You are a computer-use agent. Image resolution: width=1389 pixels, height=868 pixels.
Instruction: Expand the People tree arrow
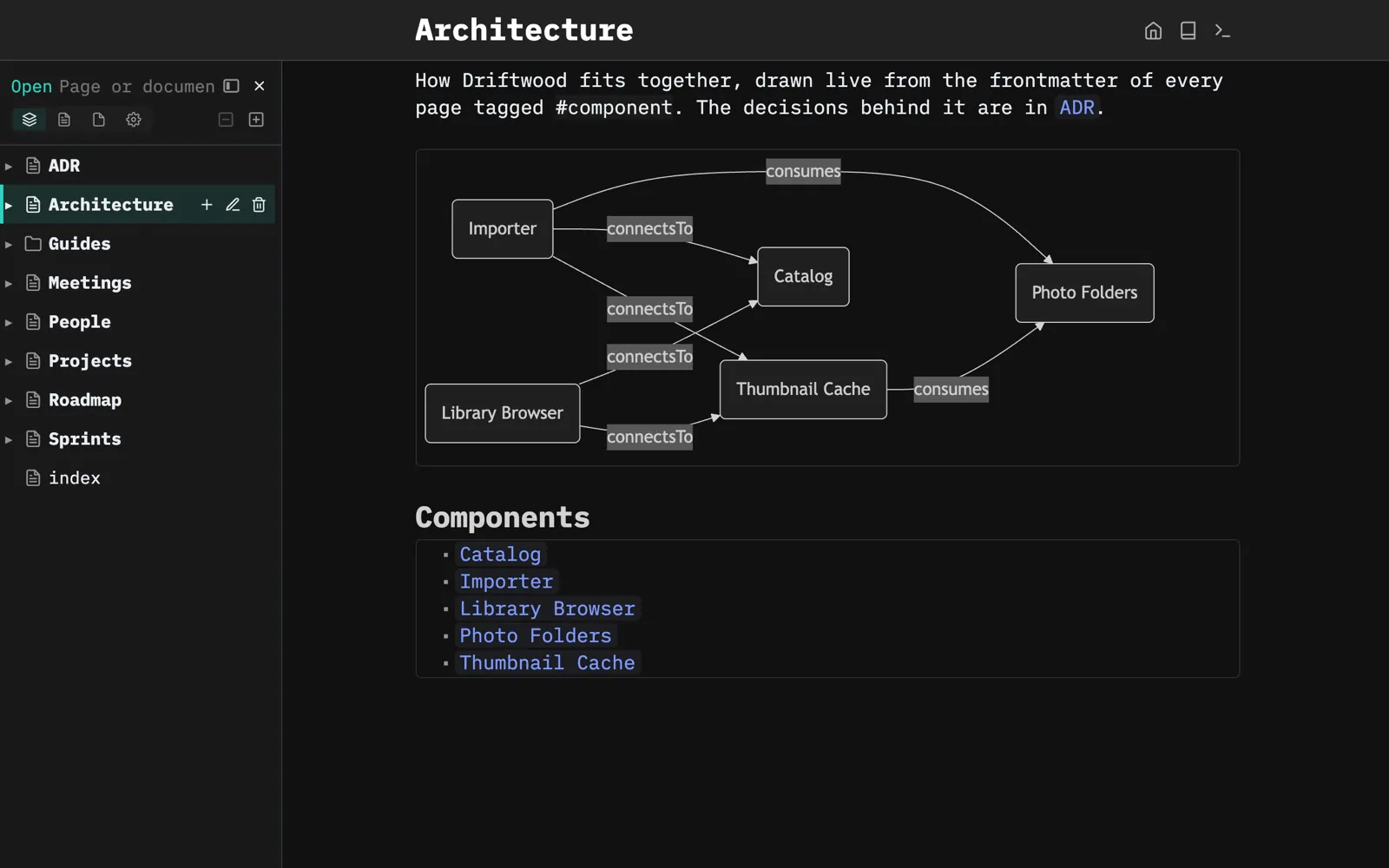(9, 322)
